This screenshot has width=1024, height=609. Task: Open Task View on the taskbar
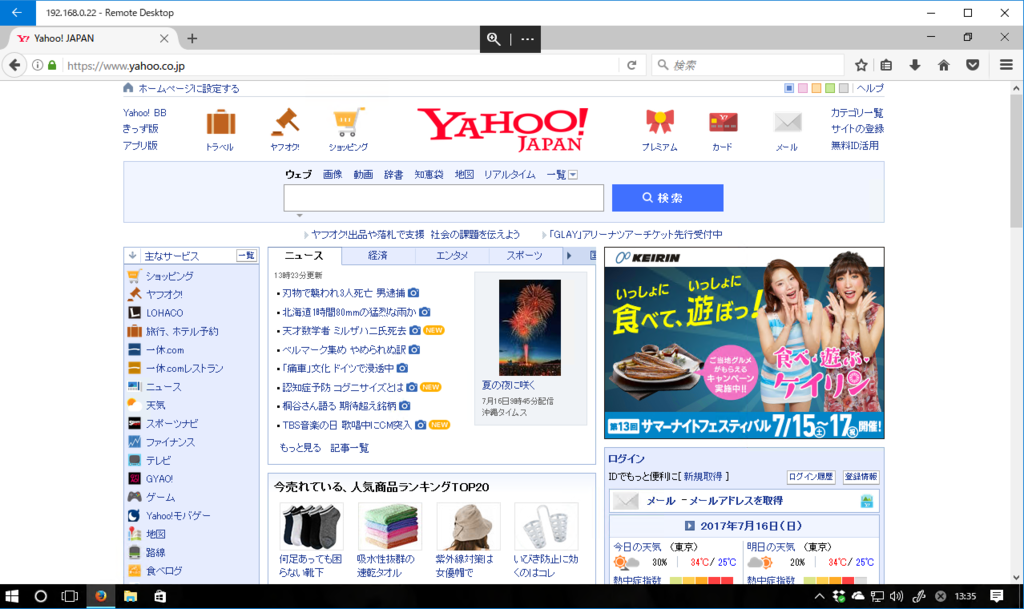[69, 596]
